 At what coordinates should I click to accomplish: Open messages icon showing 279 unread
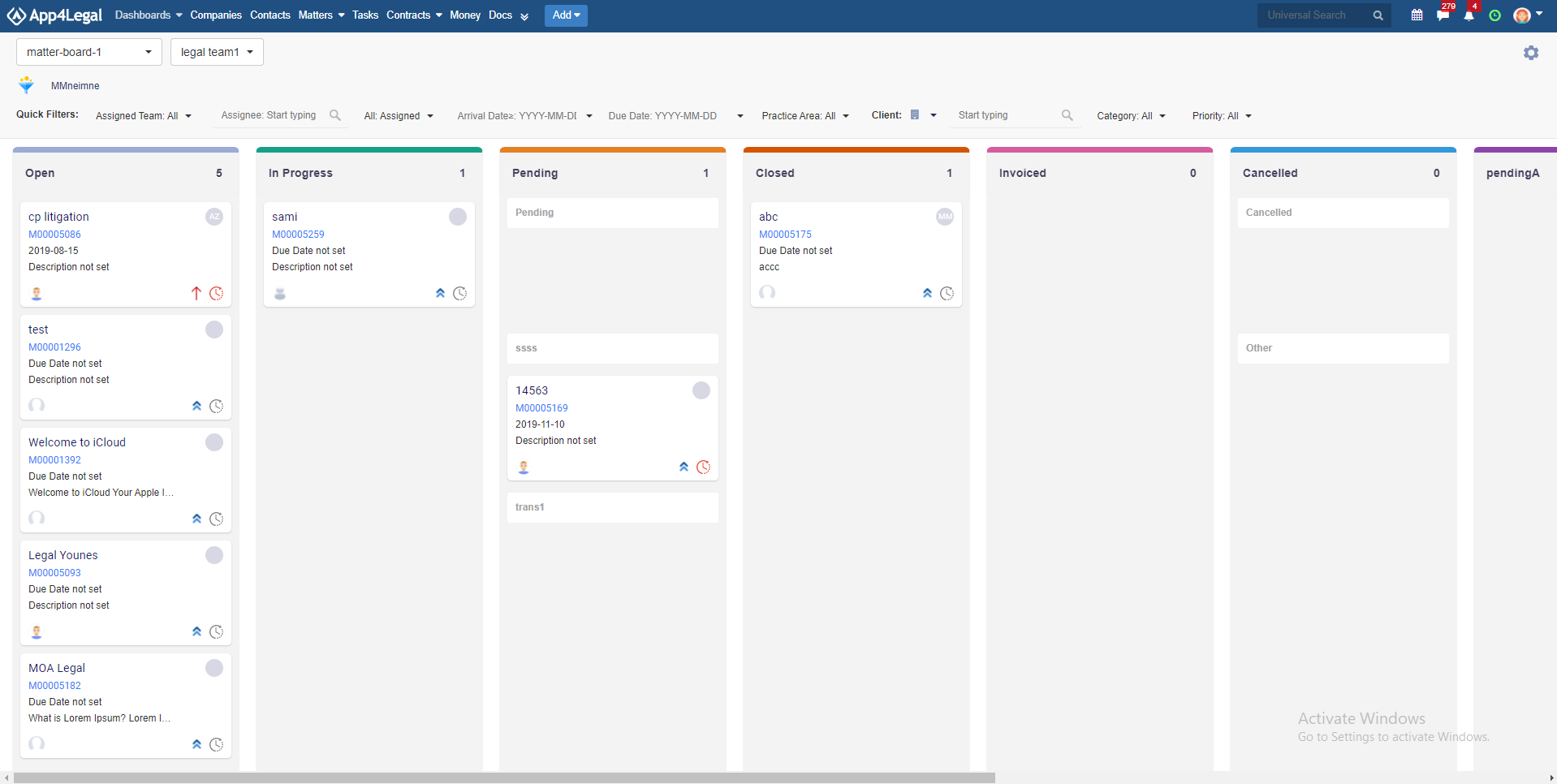coord(1443,15)
